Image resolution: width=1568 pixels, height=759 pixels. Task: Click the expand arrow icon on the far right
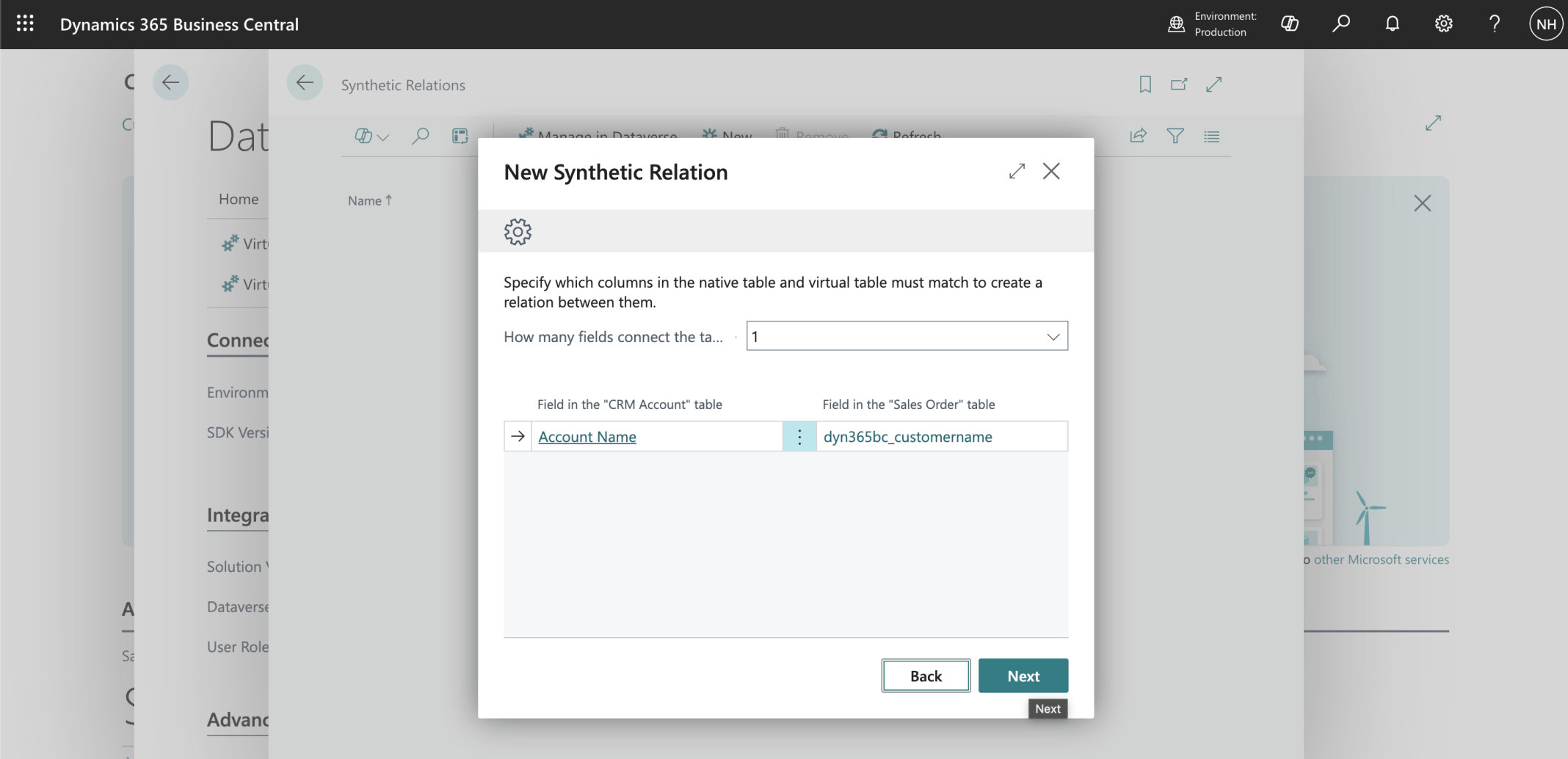(x=1433, y=123)
